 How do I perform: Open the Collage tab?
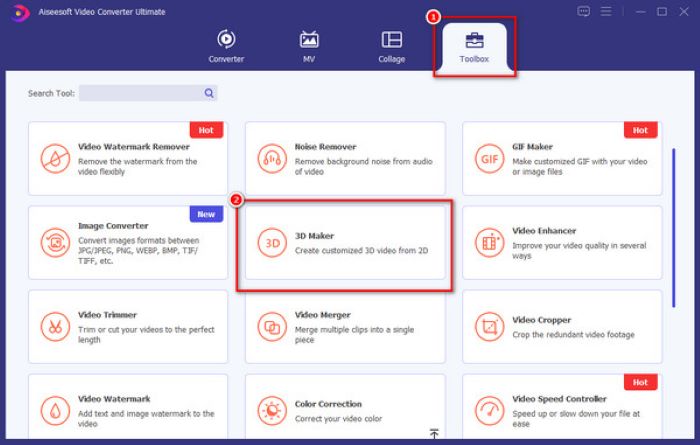392,46
